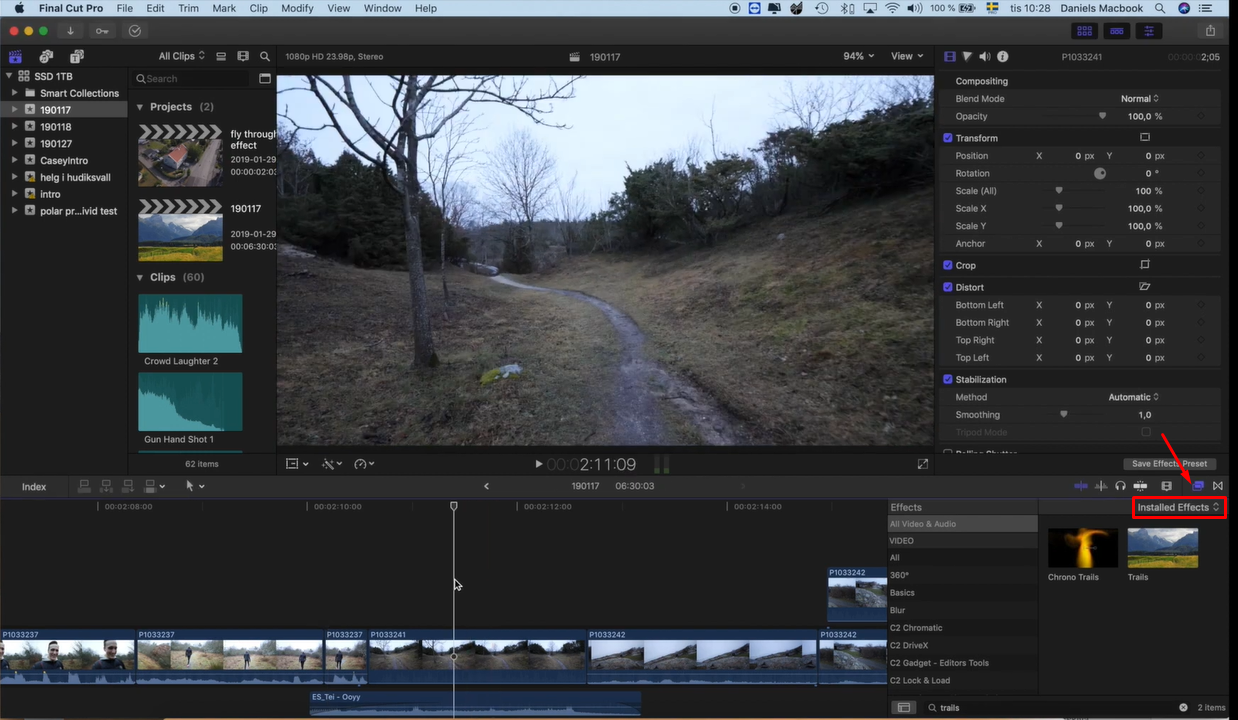
Task: Open the Window menu
Action: coord(382,8)
